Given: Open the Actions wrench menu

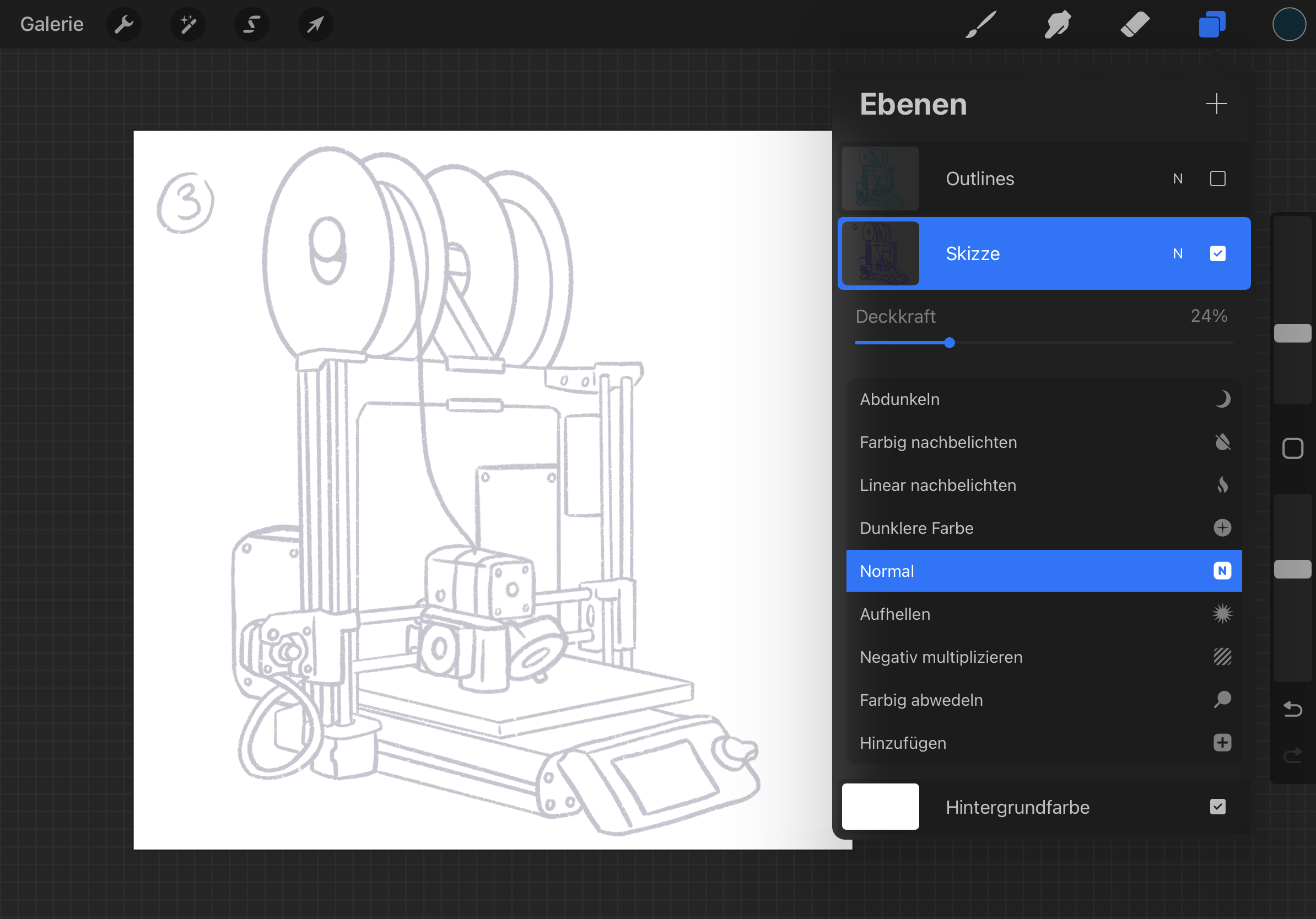Looking at the screenshot, I should click(124, 25).
